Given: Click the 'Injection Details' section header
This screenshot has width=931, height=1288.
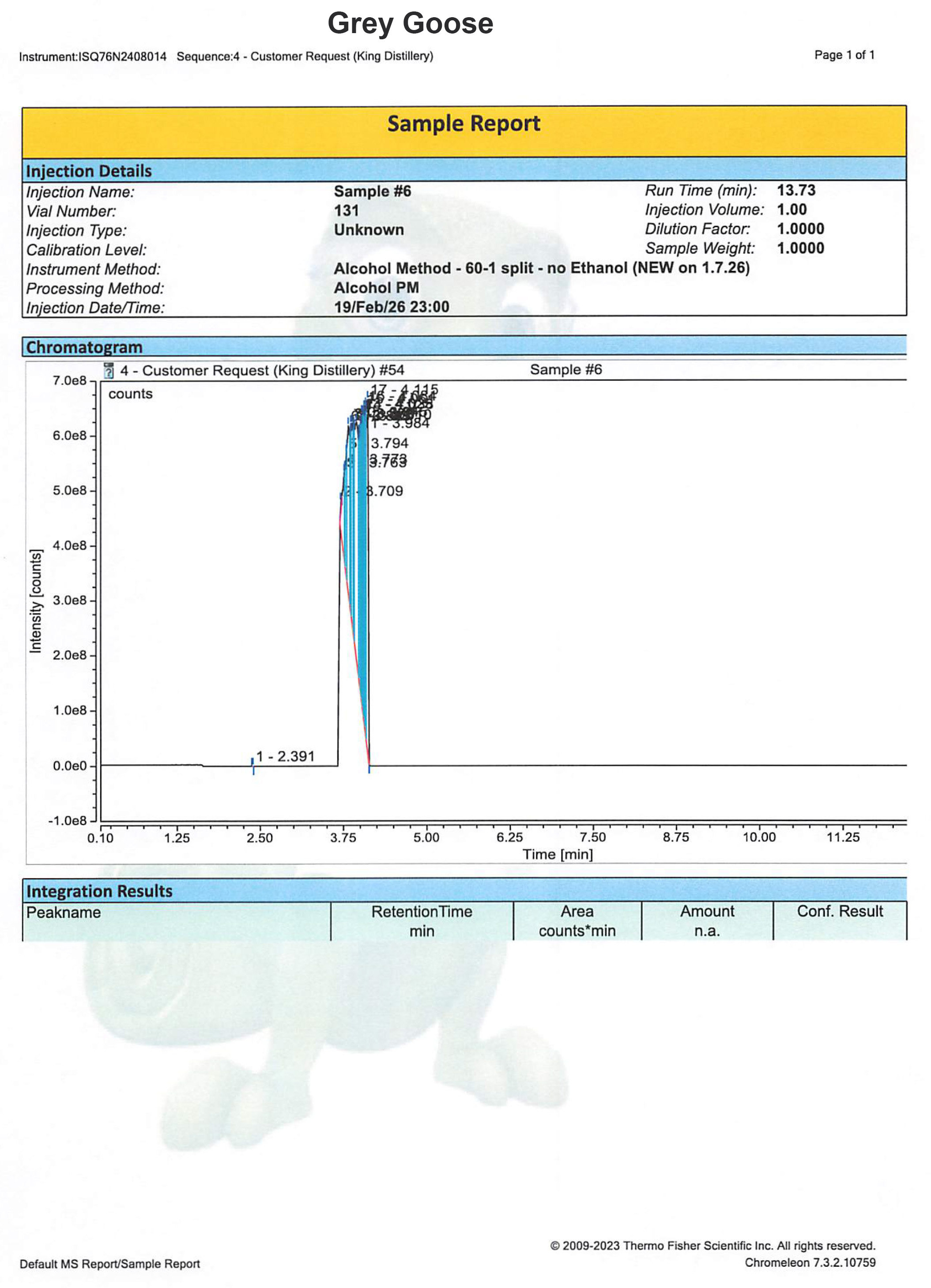Looking at the screenshot, I should click(x=464, y=170).
